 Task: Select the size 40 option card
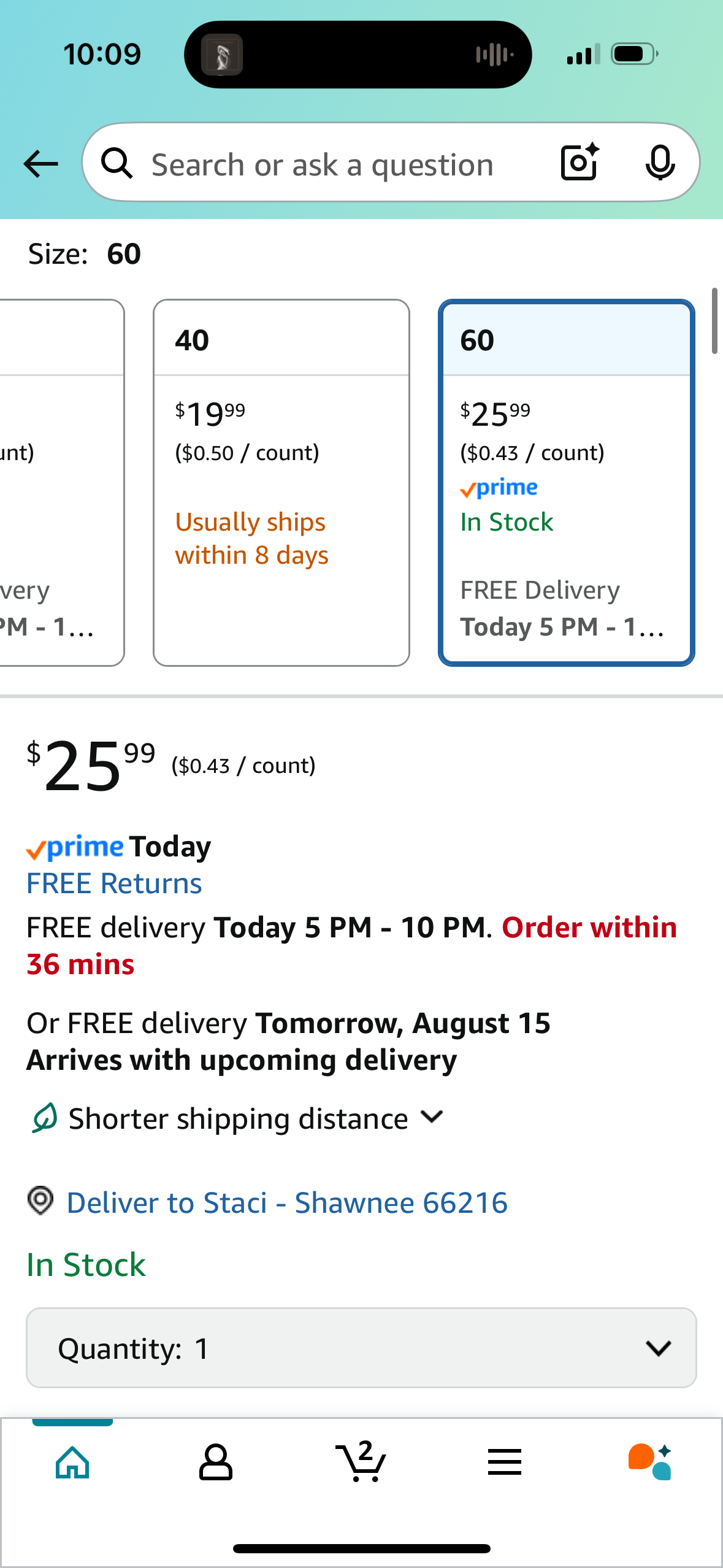[281, 483]
